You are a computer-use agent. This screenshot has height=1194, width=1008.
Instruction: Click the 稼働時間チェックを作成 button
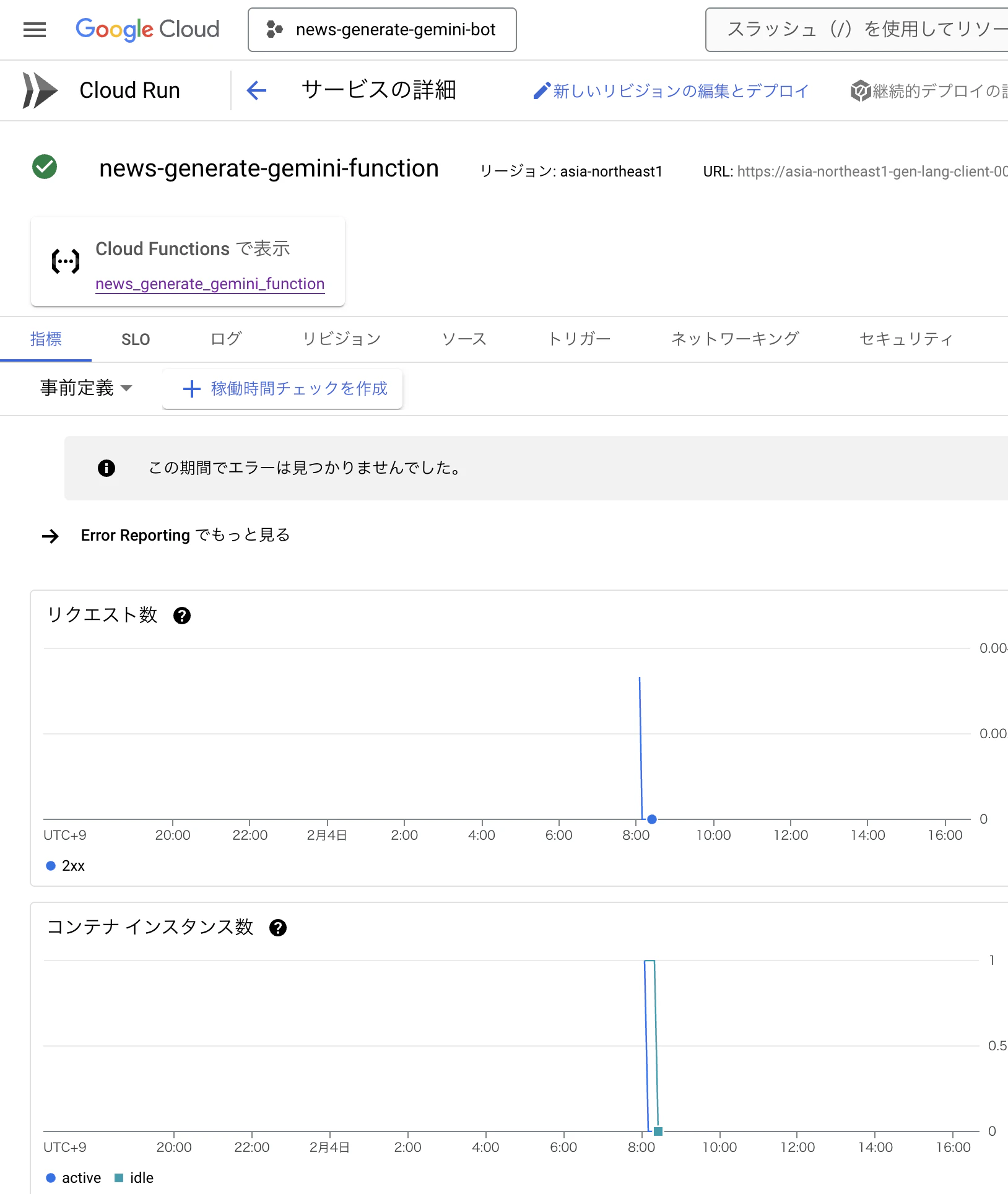click(282, 389)
